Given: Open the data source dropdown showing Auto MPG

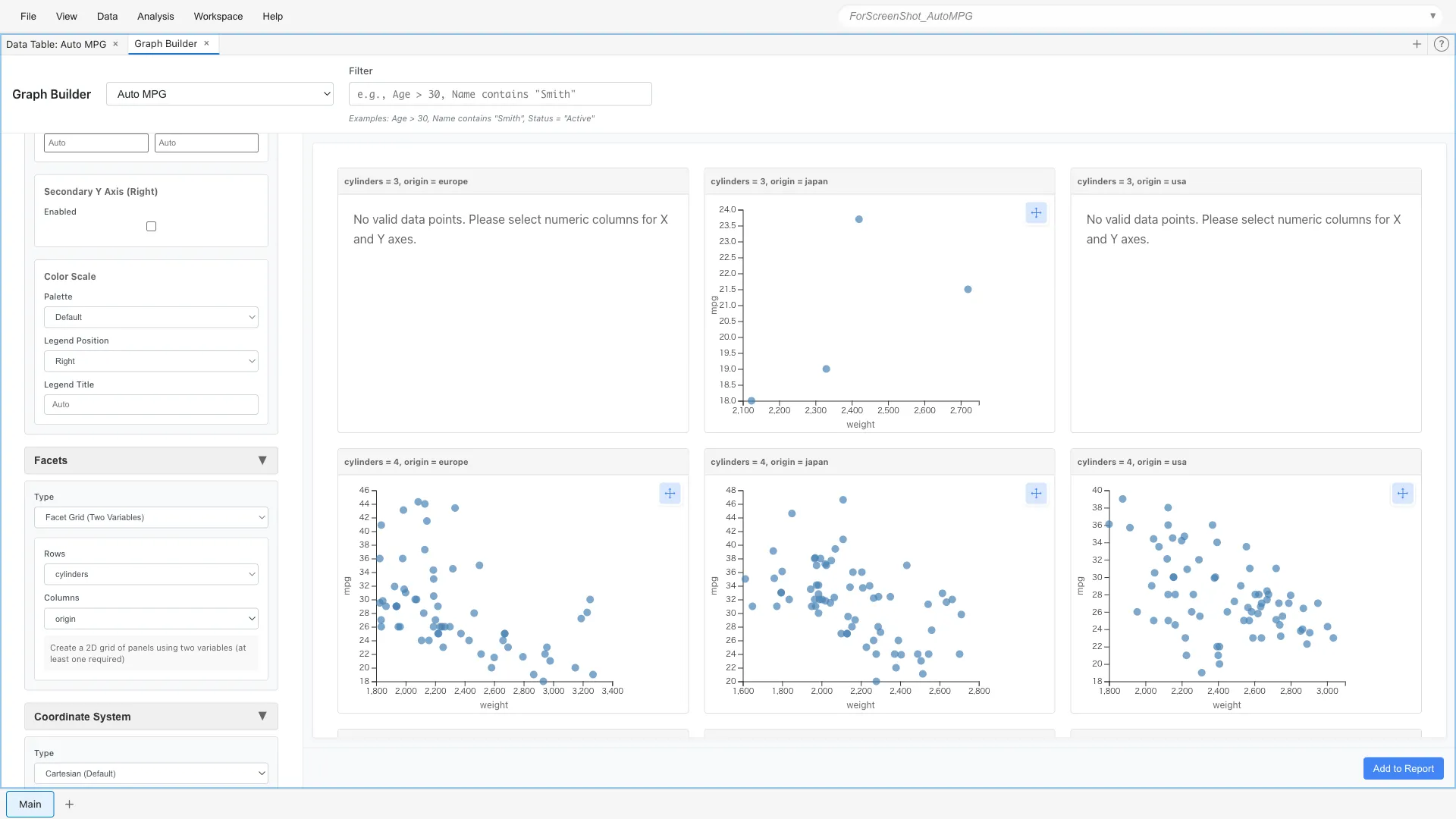Looking at the screenshot, I should tap(219, 93).
